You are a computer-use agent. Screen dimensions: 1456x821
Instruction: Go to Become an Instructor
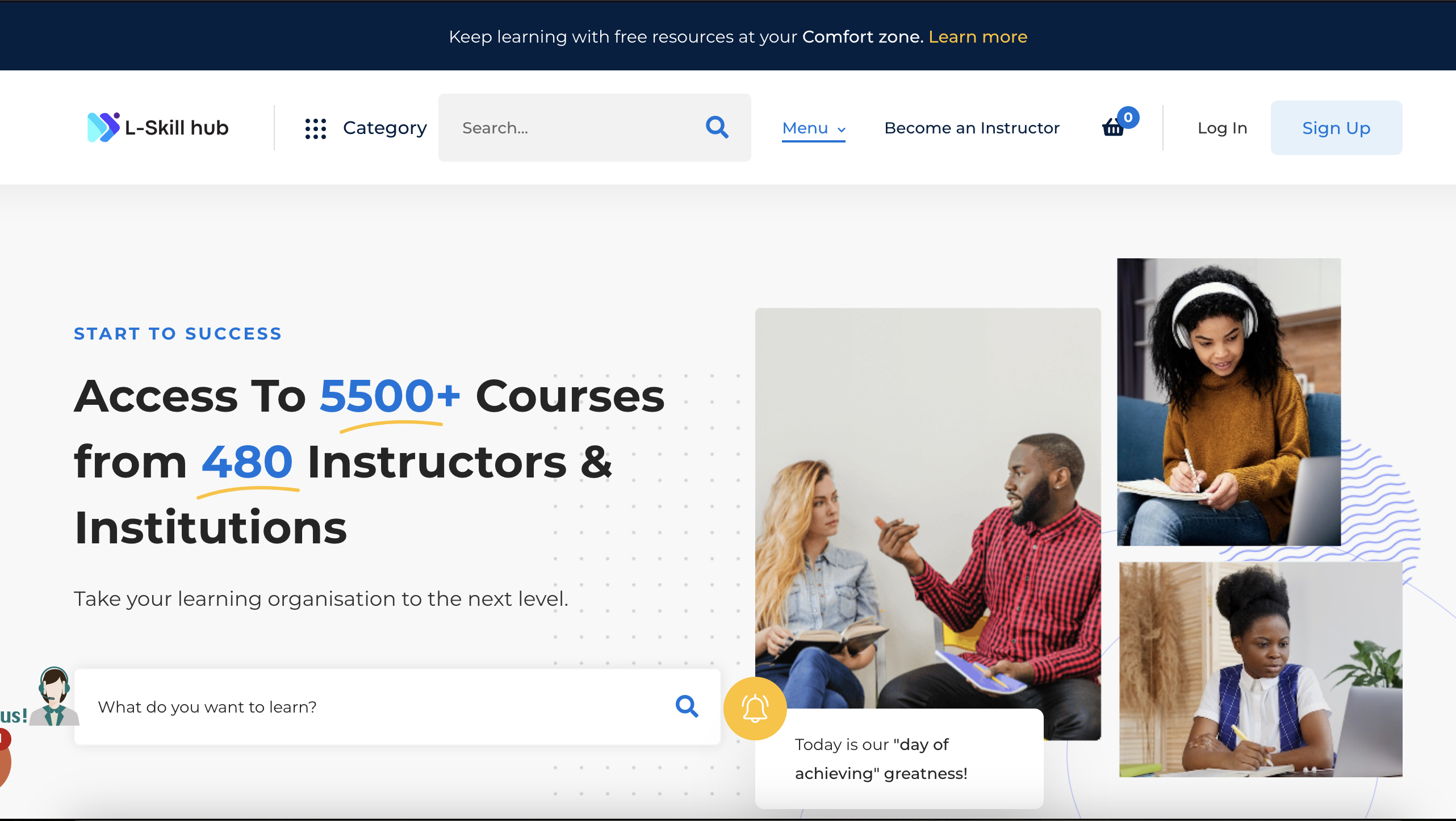[x=972, y=128]
